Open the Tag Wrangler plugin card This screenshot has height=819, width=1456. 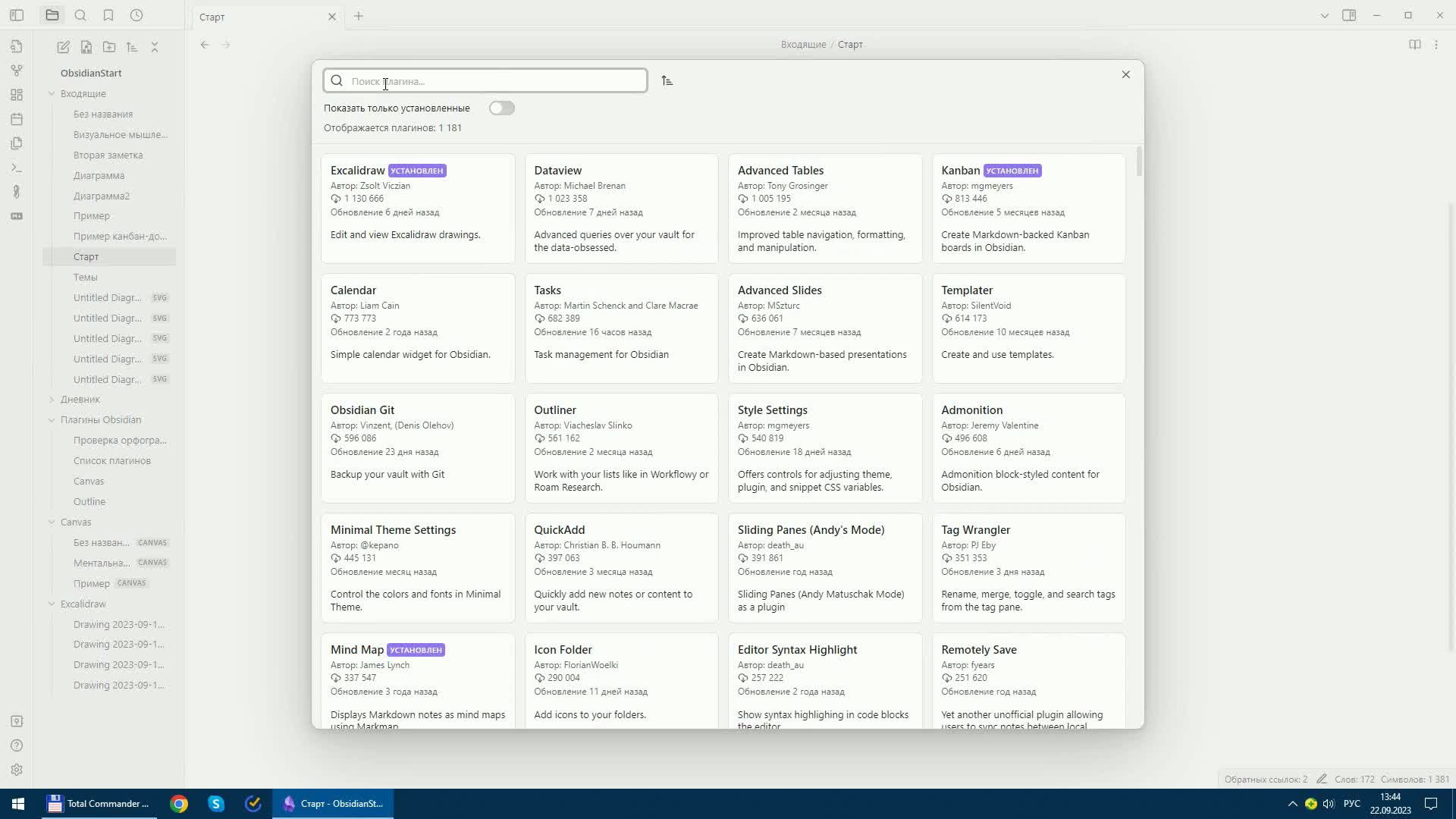[1029, 568]
